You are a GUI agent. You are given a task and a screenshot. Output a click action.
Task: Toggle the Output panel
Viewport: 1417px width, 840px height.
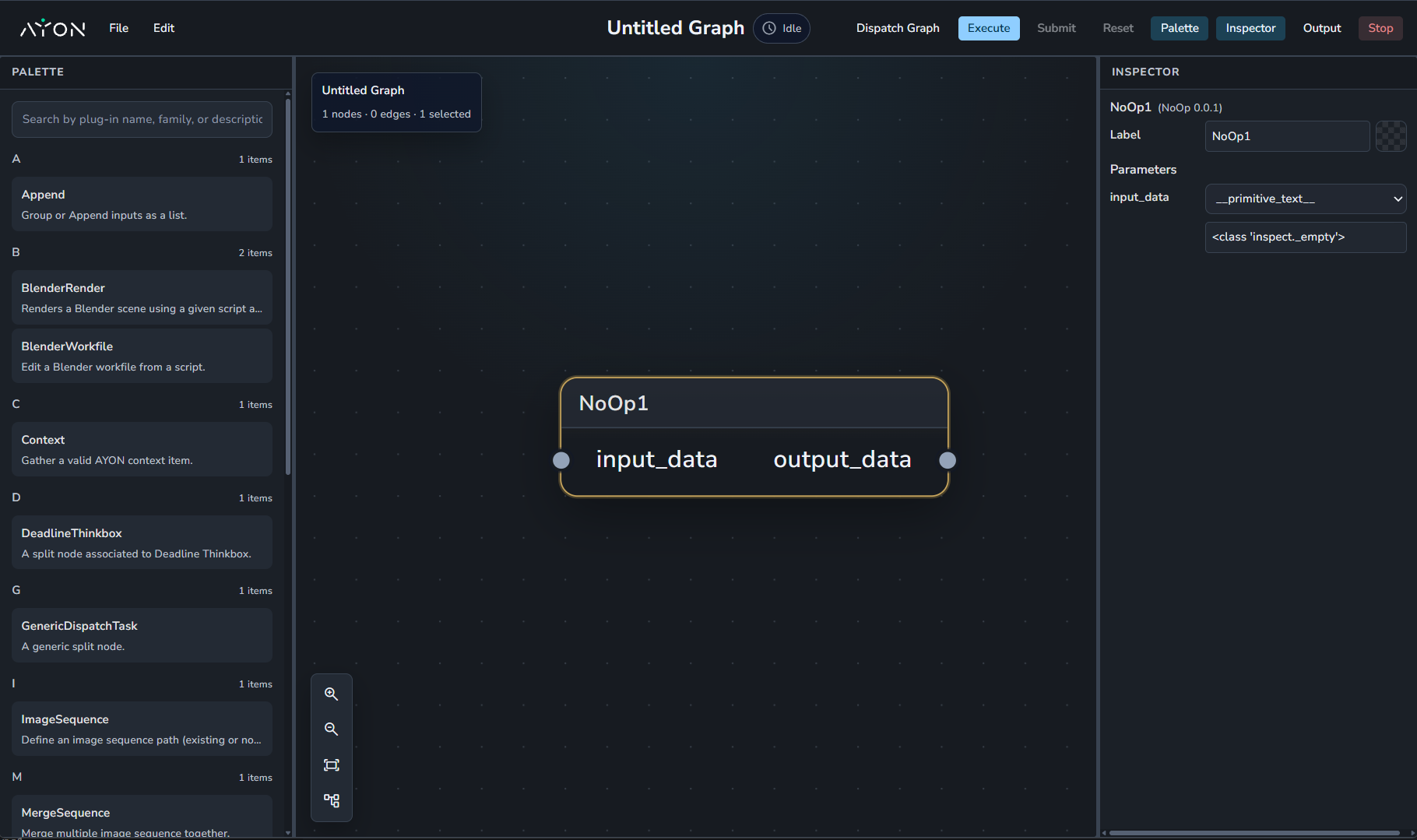click(x=1322, y=28)
